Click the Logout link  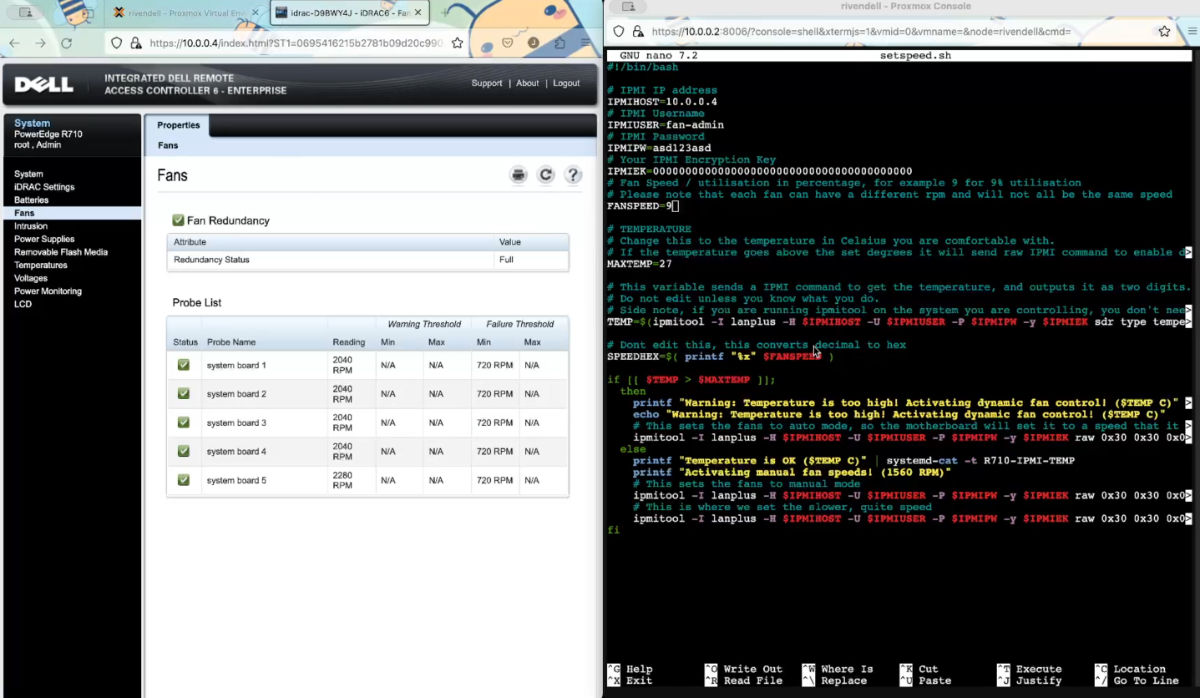pos(566,83)
